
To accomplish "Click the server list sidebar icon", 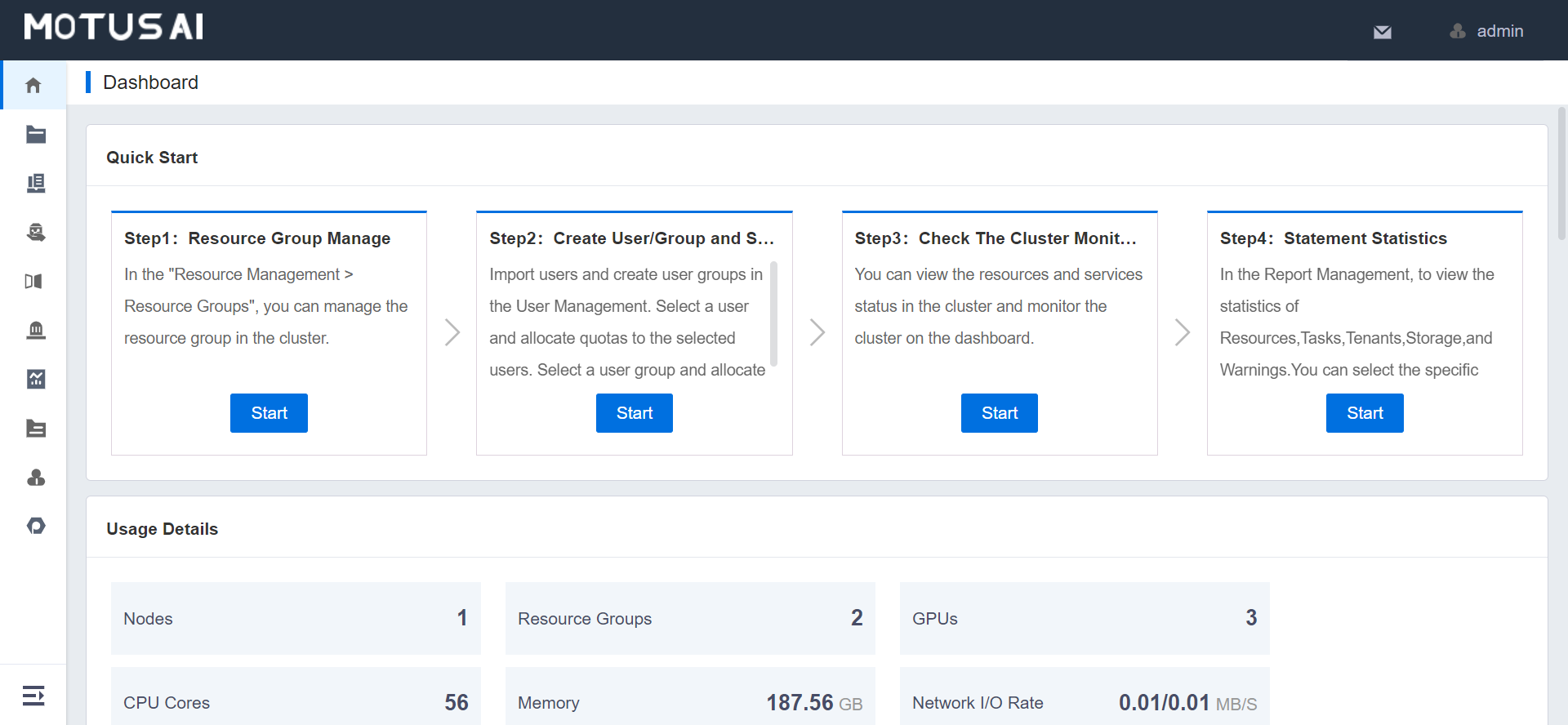I will click(x=35, y=184).
